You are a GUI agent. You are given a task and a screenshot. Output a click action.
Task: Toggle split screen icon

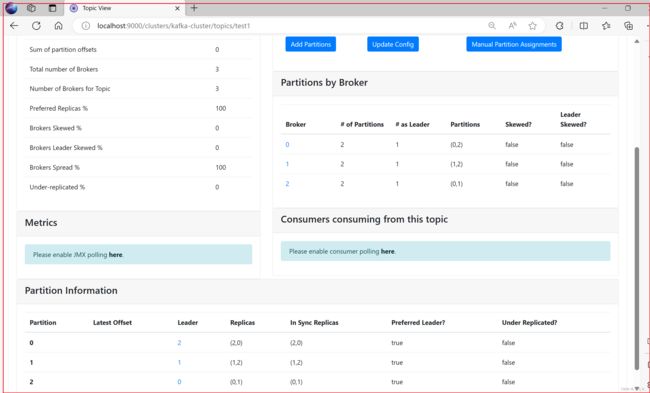tap(584, 26)
